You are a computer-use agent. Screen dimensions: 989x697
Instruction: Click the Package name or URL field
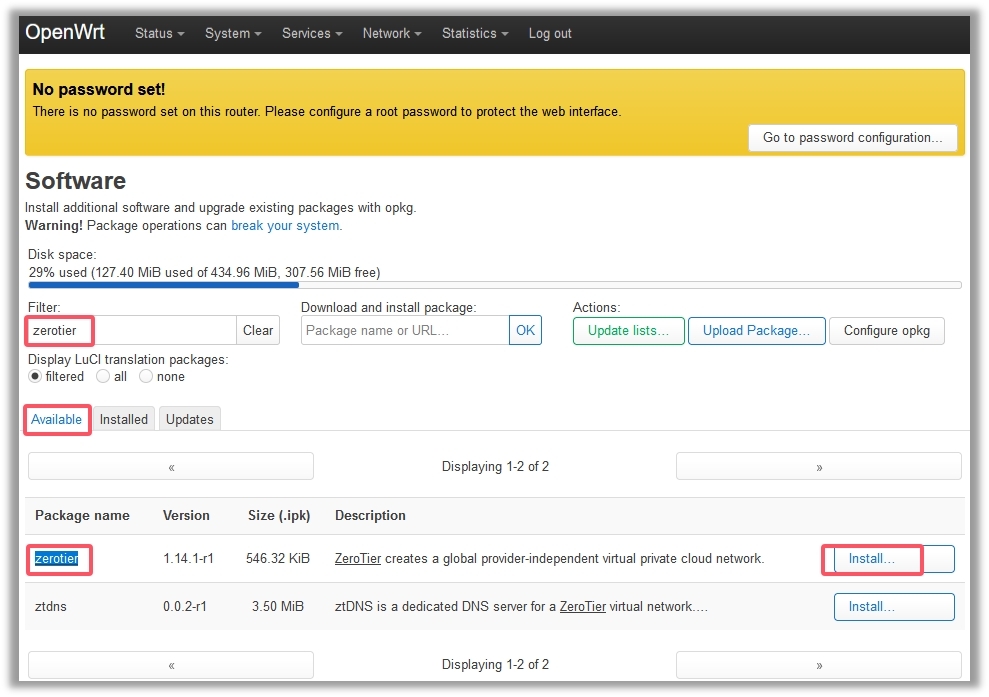405,331
